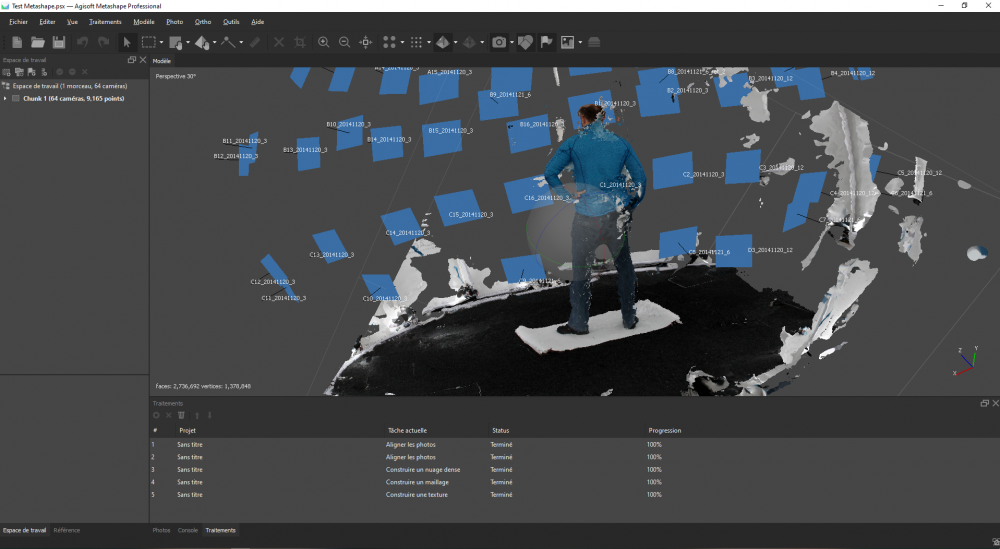Viewport: 1000px width, 549px height.
Task: Click the trash icon in Traitements panel
Action: pos(181,415)
